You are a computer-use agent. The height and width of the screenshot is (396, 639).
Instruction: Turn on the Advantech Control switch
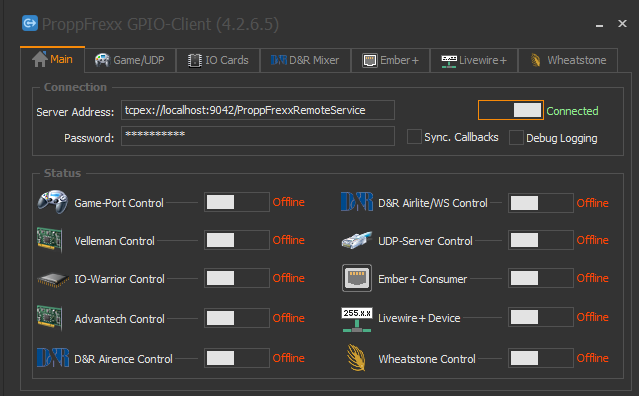pos(237,318)
